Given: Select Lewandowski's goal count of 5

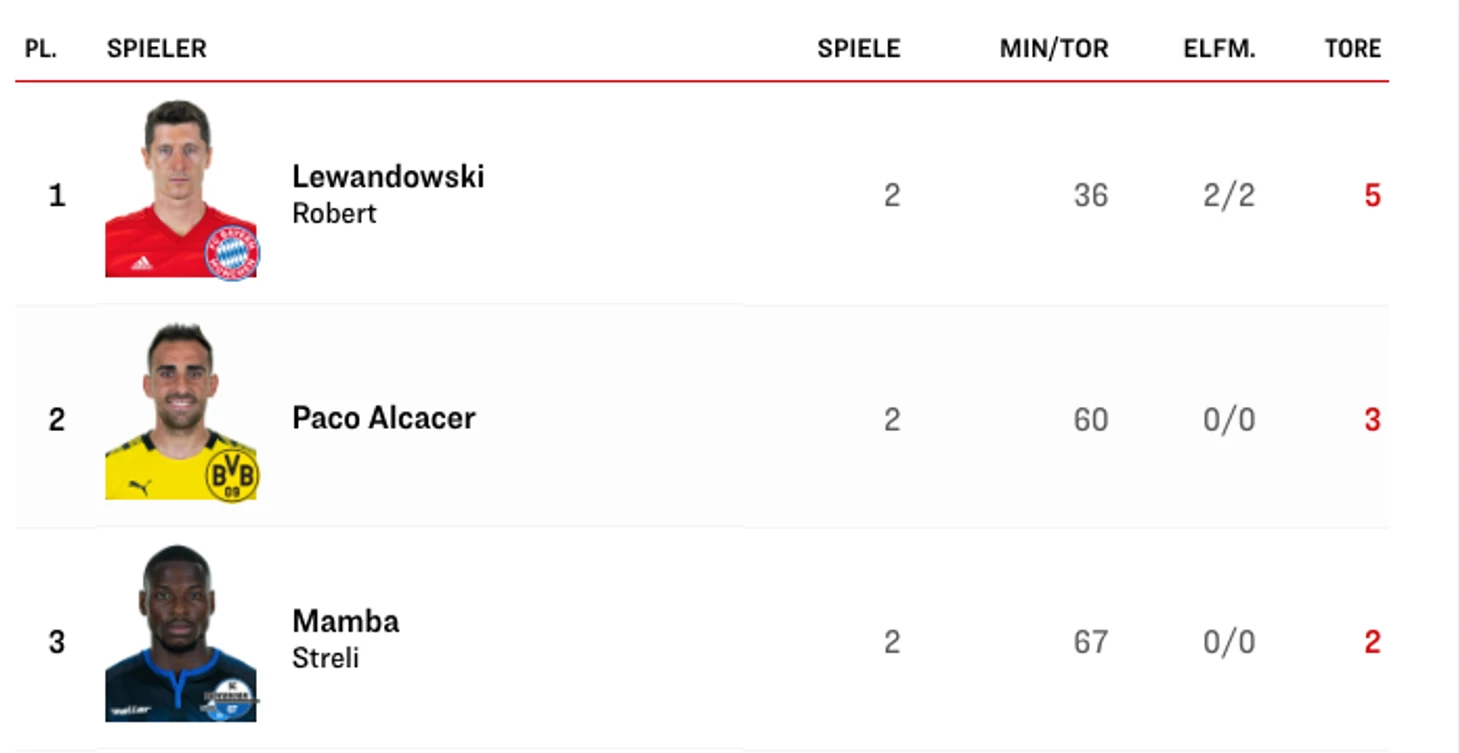Looking at the screenshot, I should [1372, 195].
